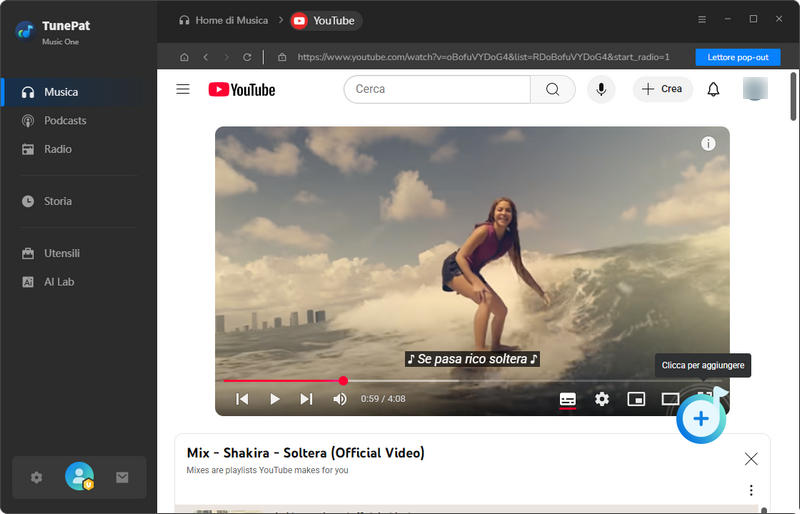Toggle theater mode on the player

(x=670, y=399)
